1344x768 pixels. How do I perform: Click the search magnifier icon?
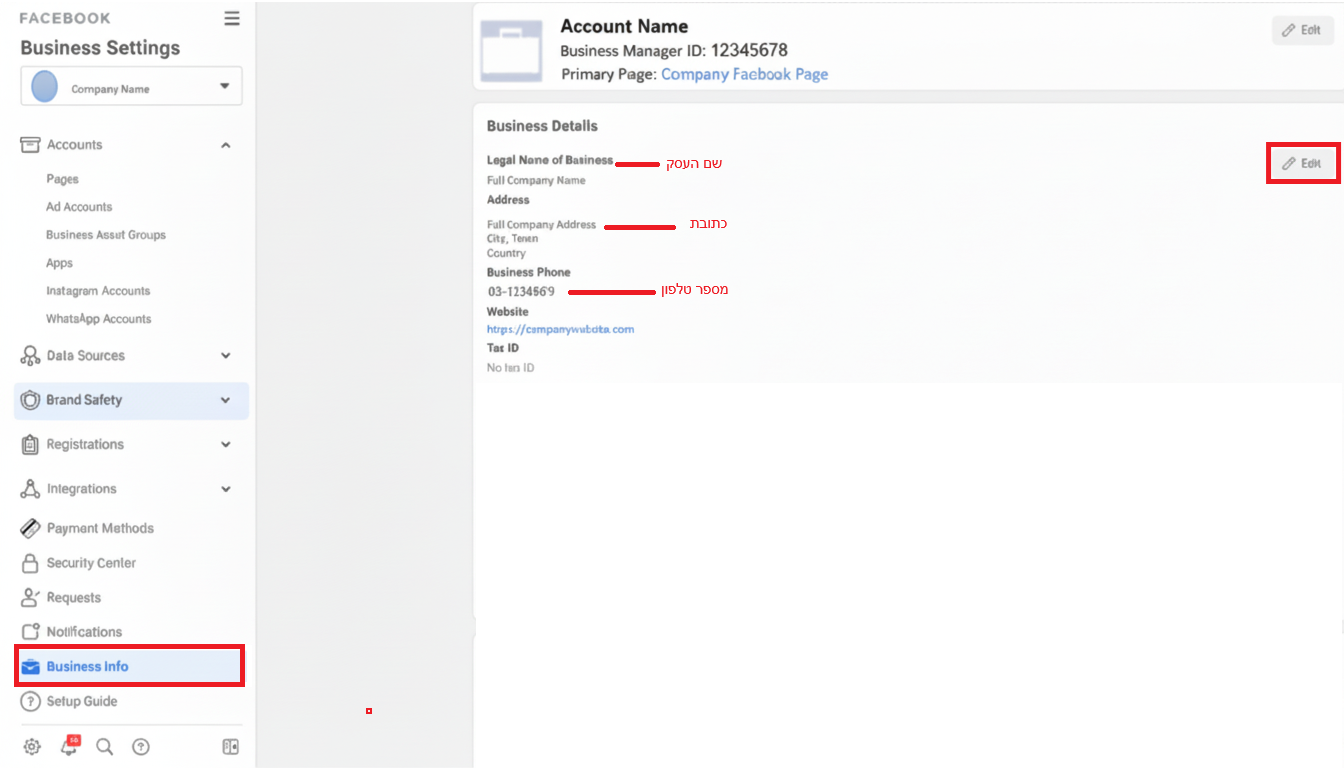pos(104,747)
